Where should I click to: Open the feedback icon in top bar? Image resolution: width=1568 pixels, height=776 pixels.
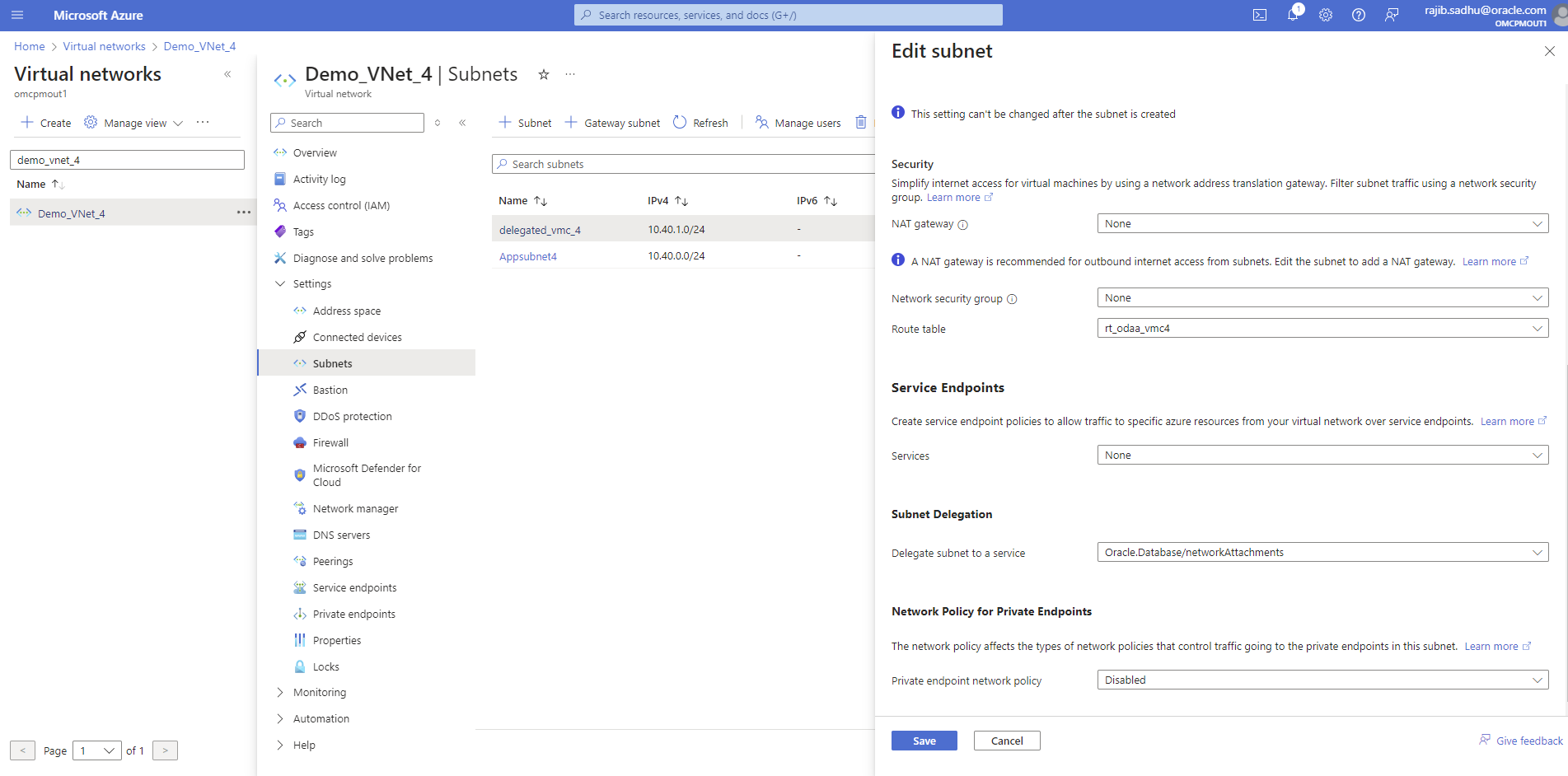tap(1392, 14)
